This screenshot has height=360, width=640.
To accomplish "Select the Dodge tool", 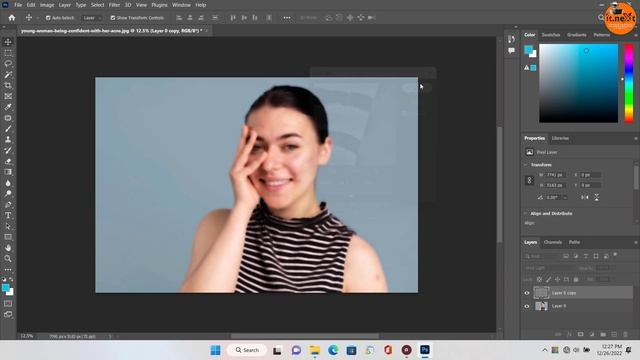I will point(8,193).
